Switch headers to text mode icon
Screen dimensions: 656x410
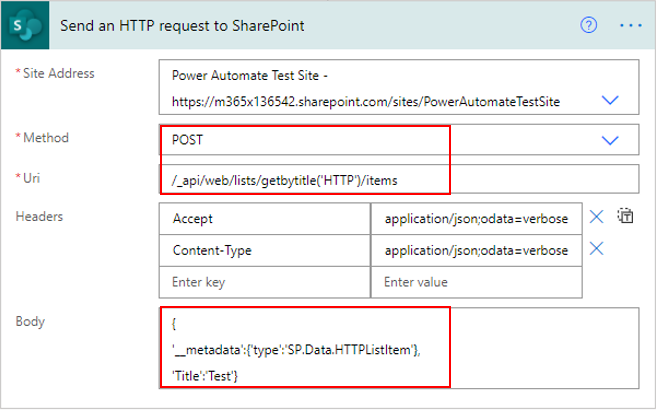coord(625,216)
